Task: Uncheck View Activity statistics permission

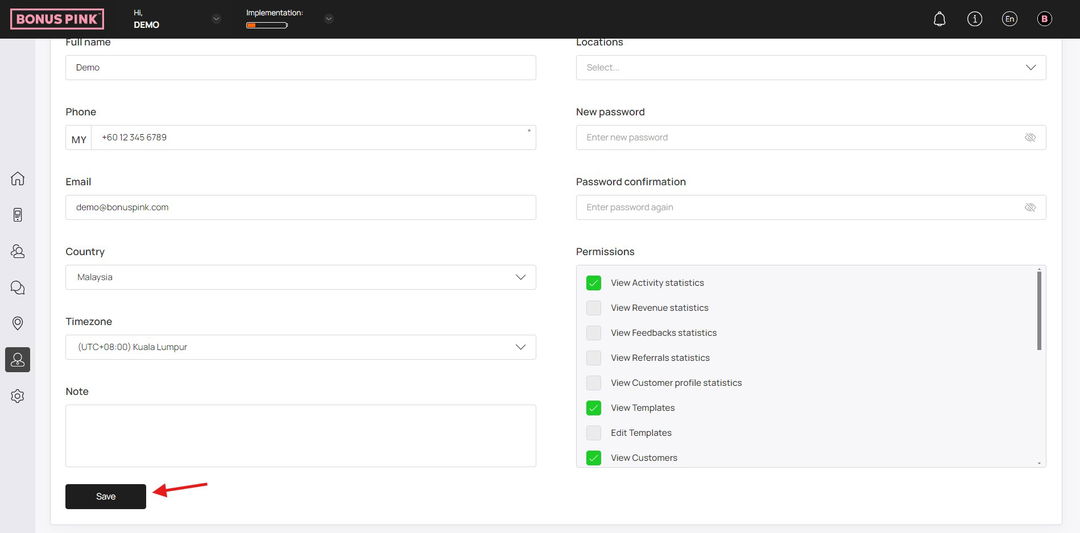Action: [593, 283]
